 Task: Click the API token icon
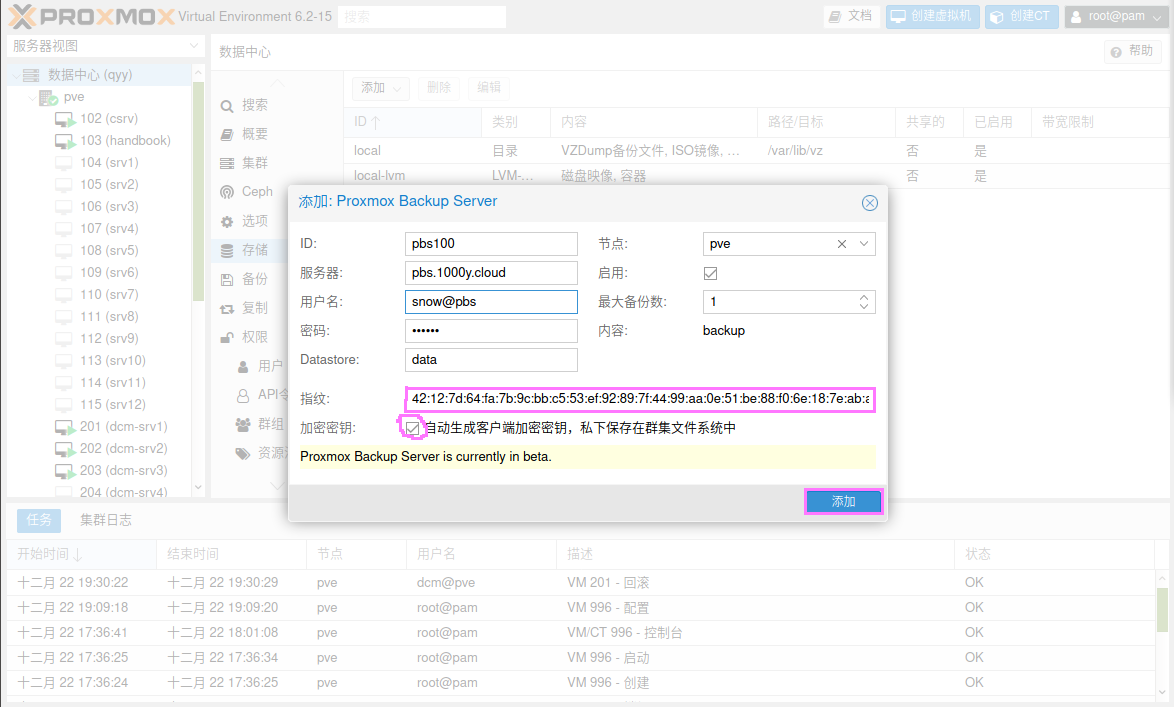[x=243, y=395]
